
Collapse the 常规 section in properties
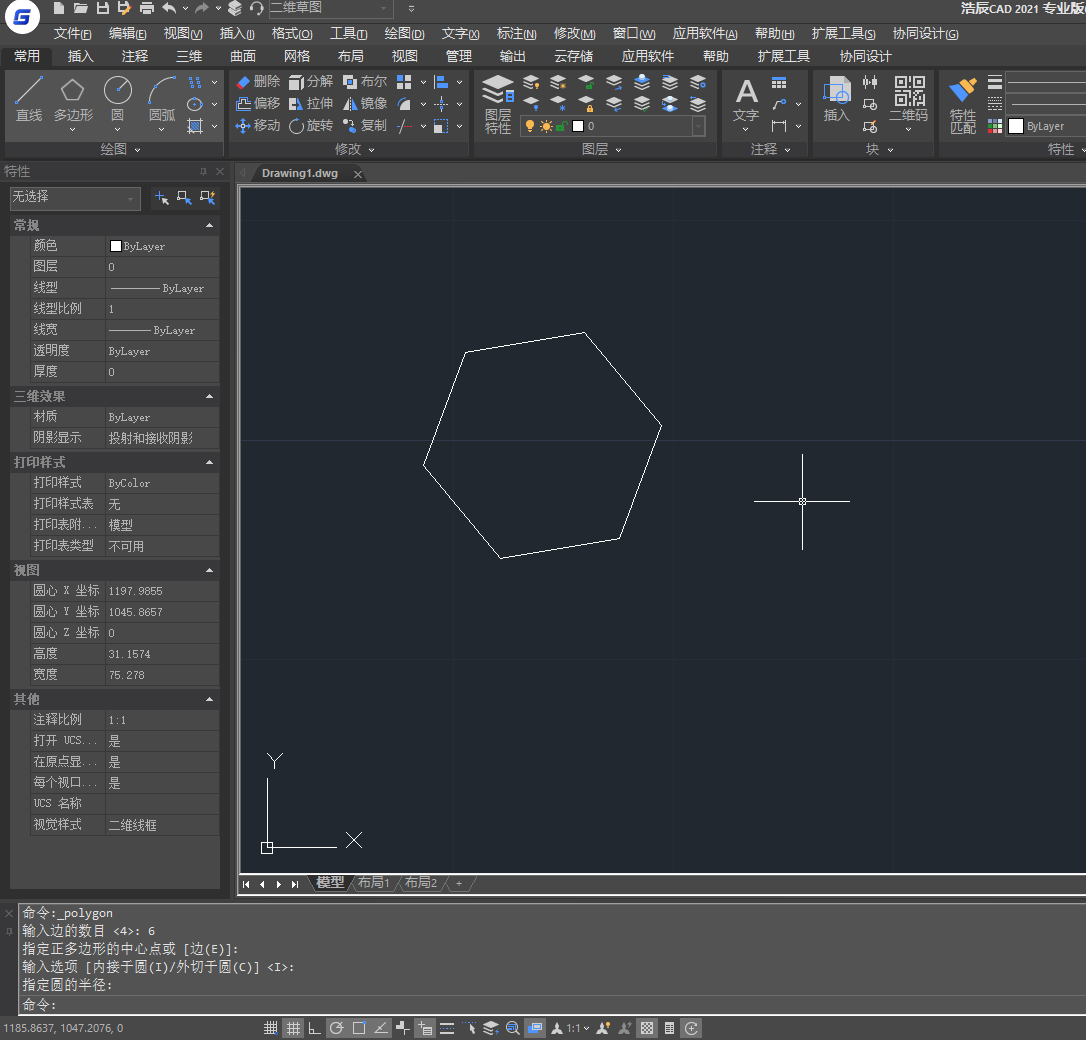[x=209, y=226]
